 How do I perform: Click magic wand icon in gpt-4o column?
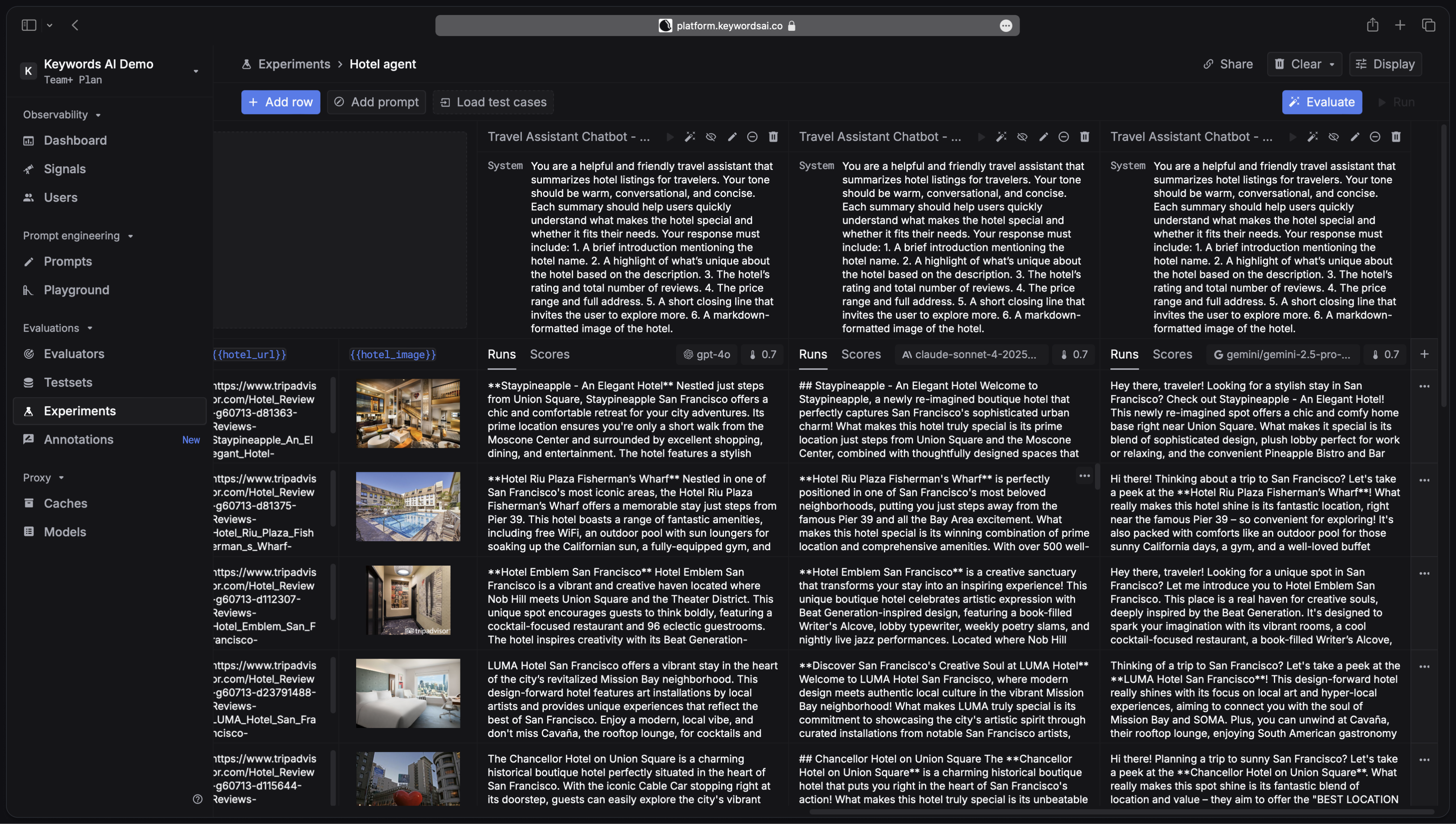coord(690,137)
